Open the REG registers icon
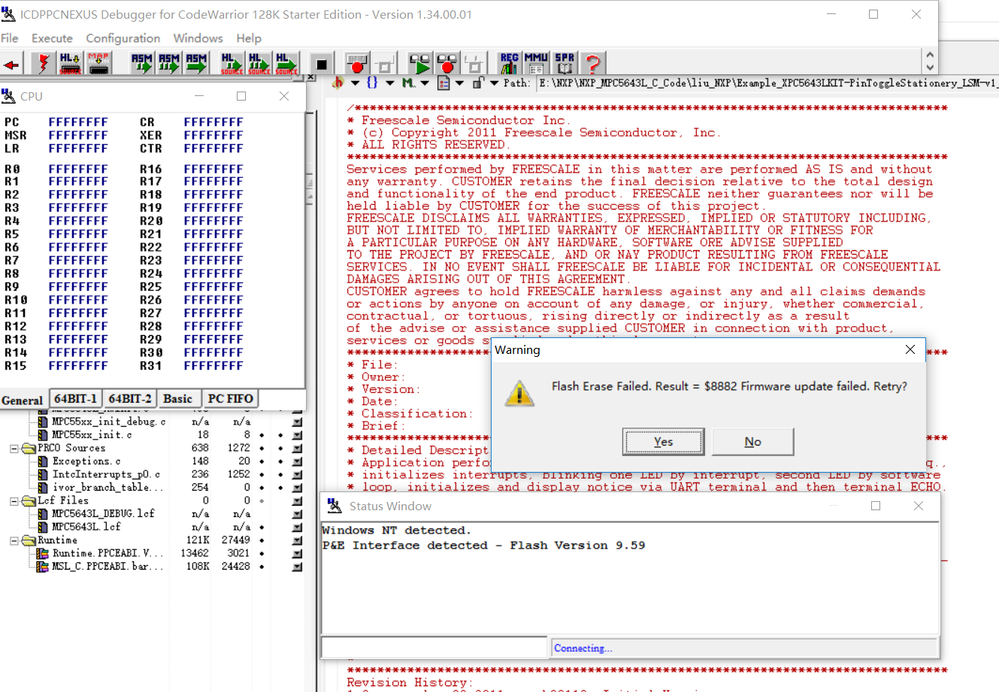 point(509,64)
